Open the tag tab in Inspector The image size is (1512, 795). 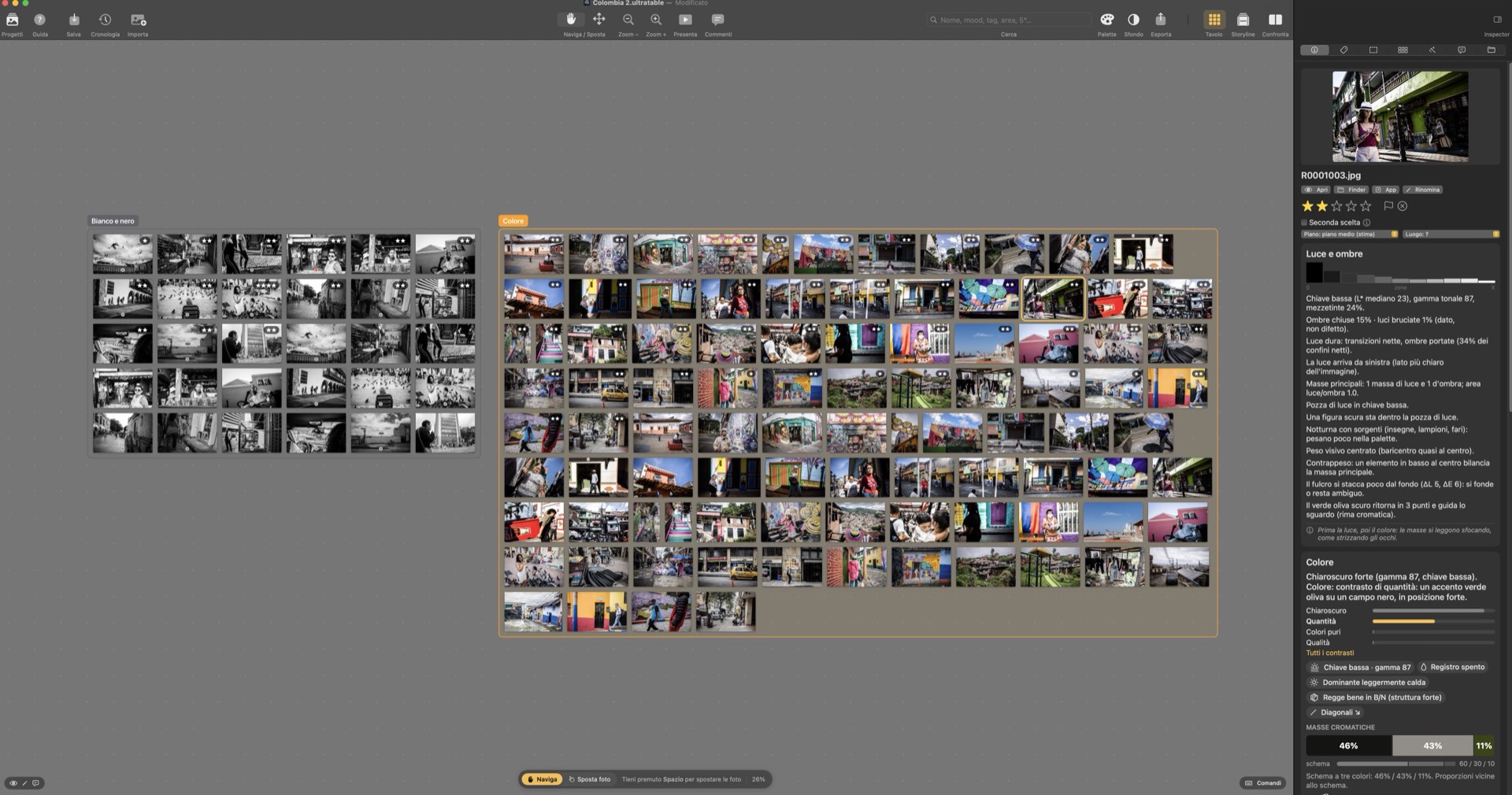(1343, 50)
